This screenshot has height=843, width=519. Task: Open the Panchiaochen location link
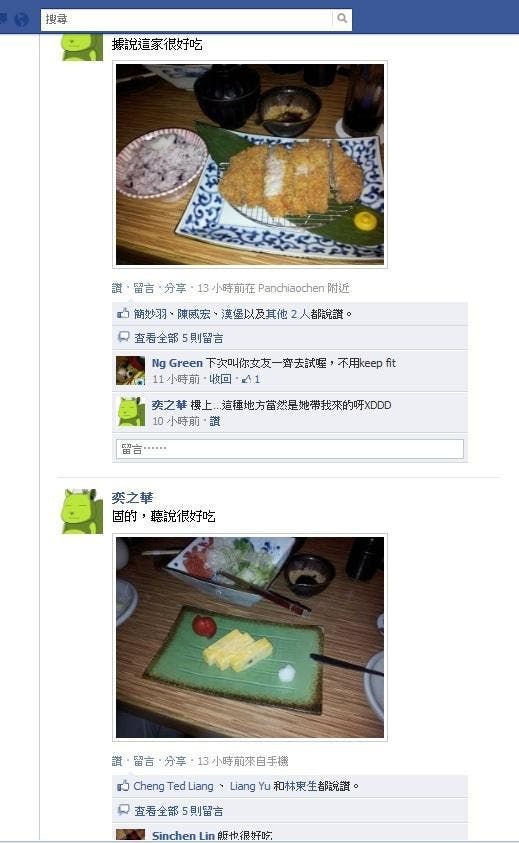point(291,288)
